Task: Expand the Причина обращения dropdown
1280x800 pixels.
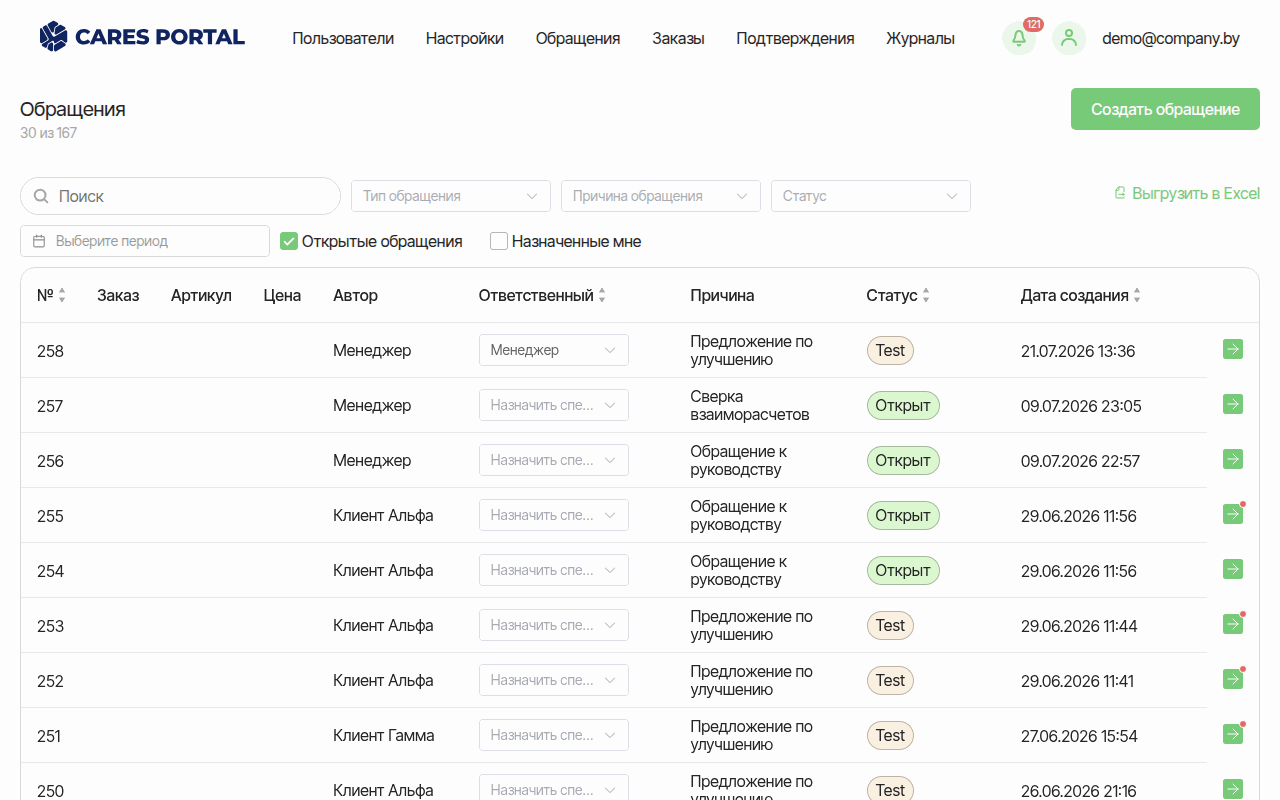Action: pos(661,196)
